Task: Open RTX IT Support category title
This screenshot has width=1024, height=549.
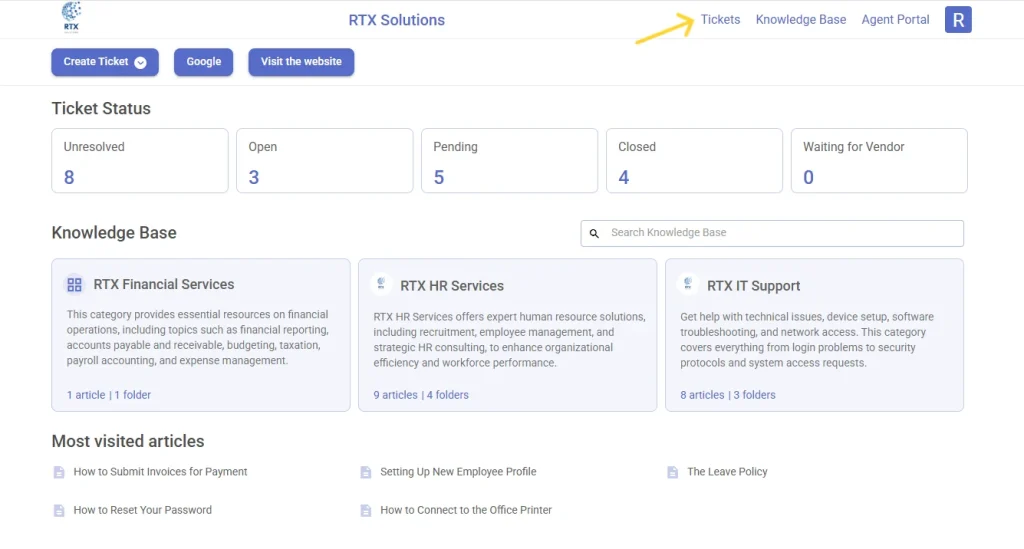Action: [754, 286]
